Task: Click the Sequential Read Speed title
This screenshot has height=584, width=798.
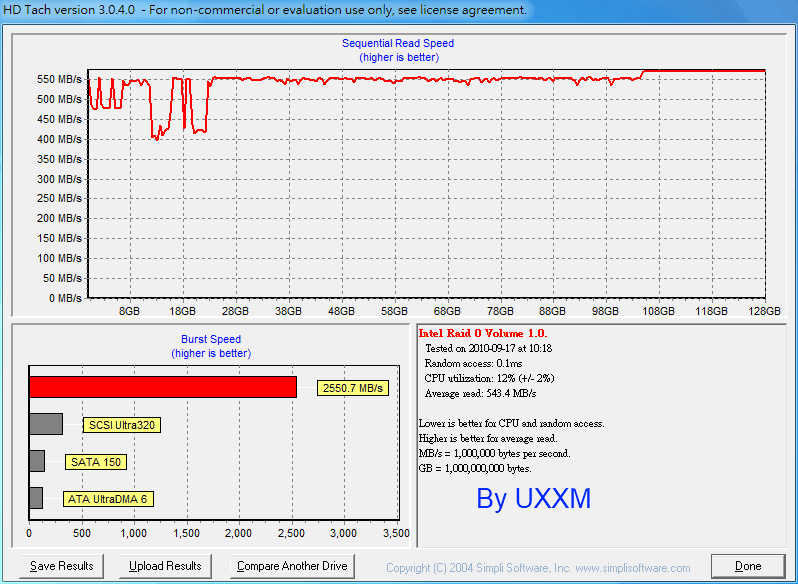Action: click(x=398, y=43)
